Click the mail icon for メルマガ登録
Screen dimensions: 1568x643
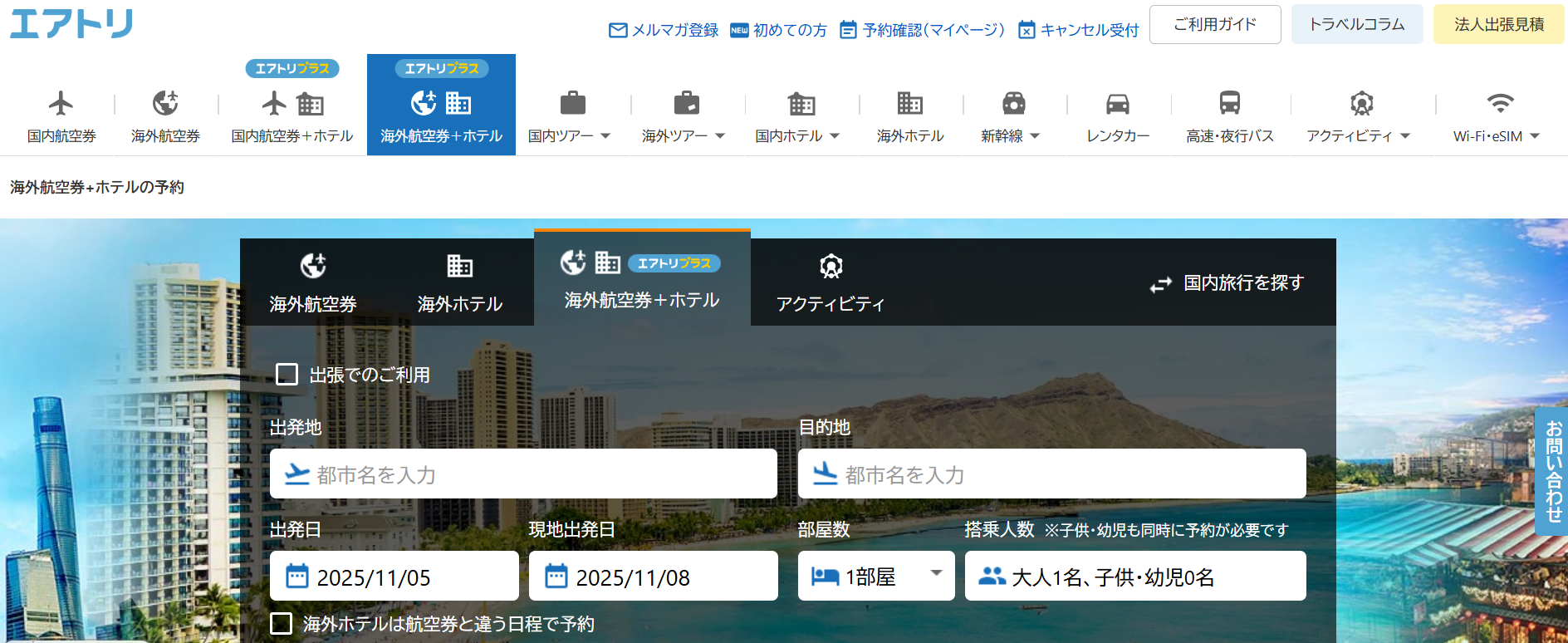(x=618, y=31)
